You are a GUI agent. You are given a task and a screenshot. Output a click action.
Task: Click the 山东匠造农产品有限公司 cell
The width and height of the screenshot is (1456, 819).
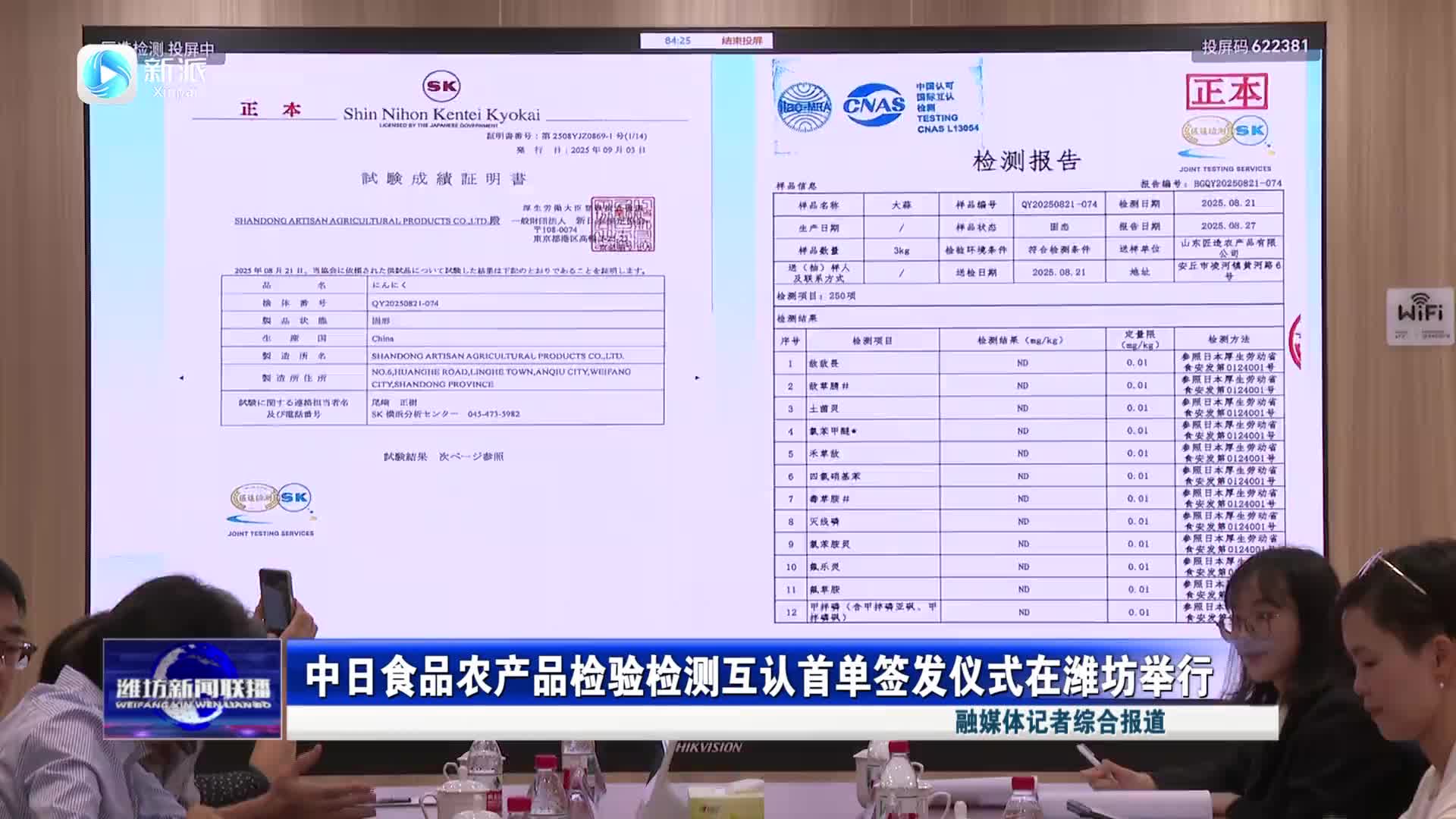tap(1228, 248)
